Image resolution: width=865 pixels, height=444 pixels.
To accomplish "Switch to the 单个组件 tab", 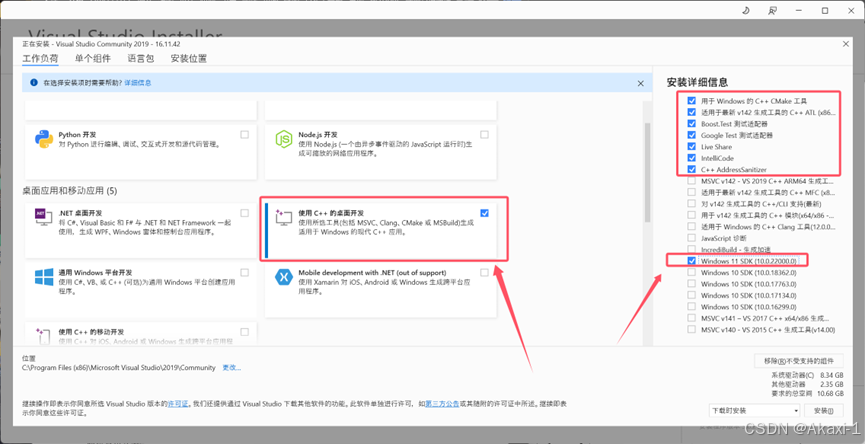I will click(x=93, y=58).
